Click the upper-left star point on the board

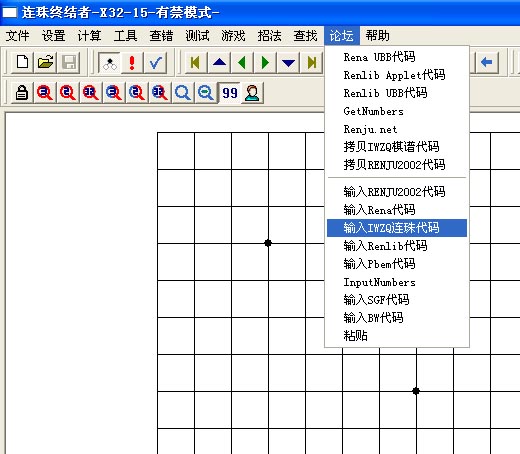(268, 243)
